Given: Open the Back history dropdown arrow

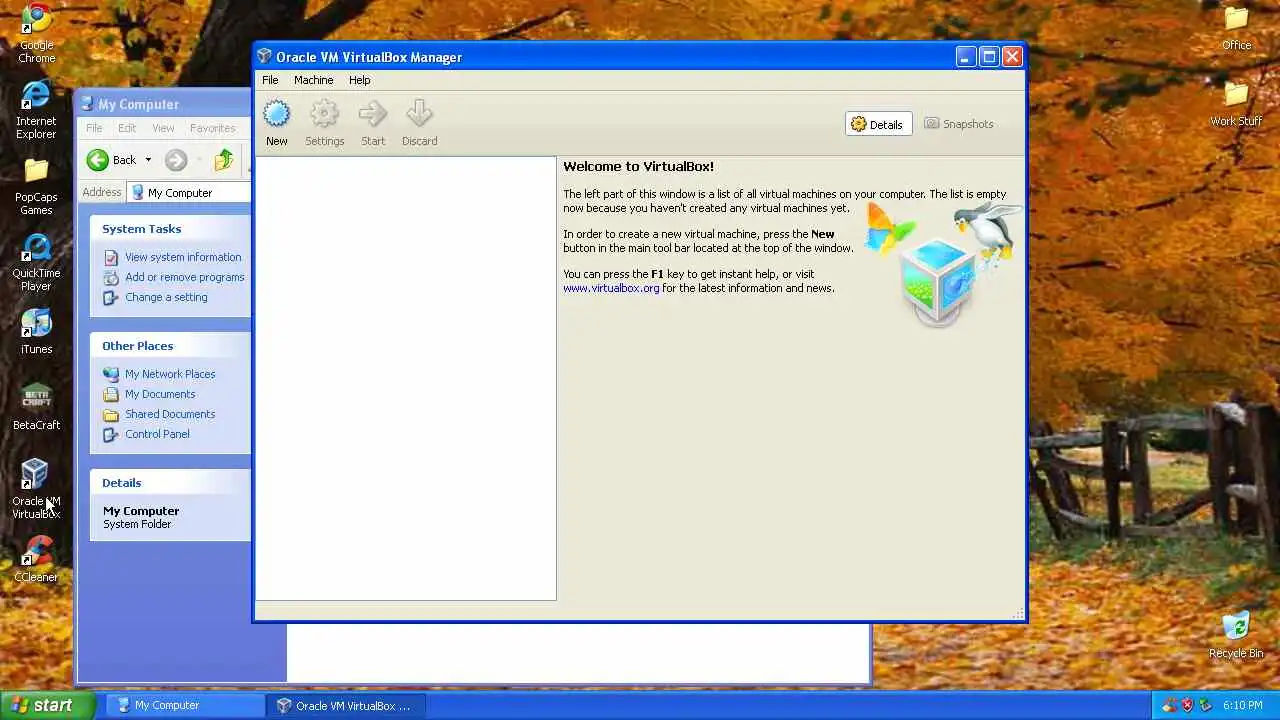Looking at the screenshot, I should click(148, 160).
